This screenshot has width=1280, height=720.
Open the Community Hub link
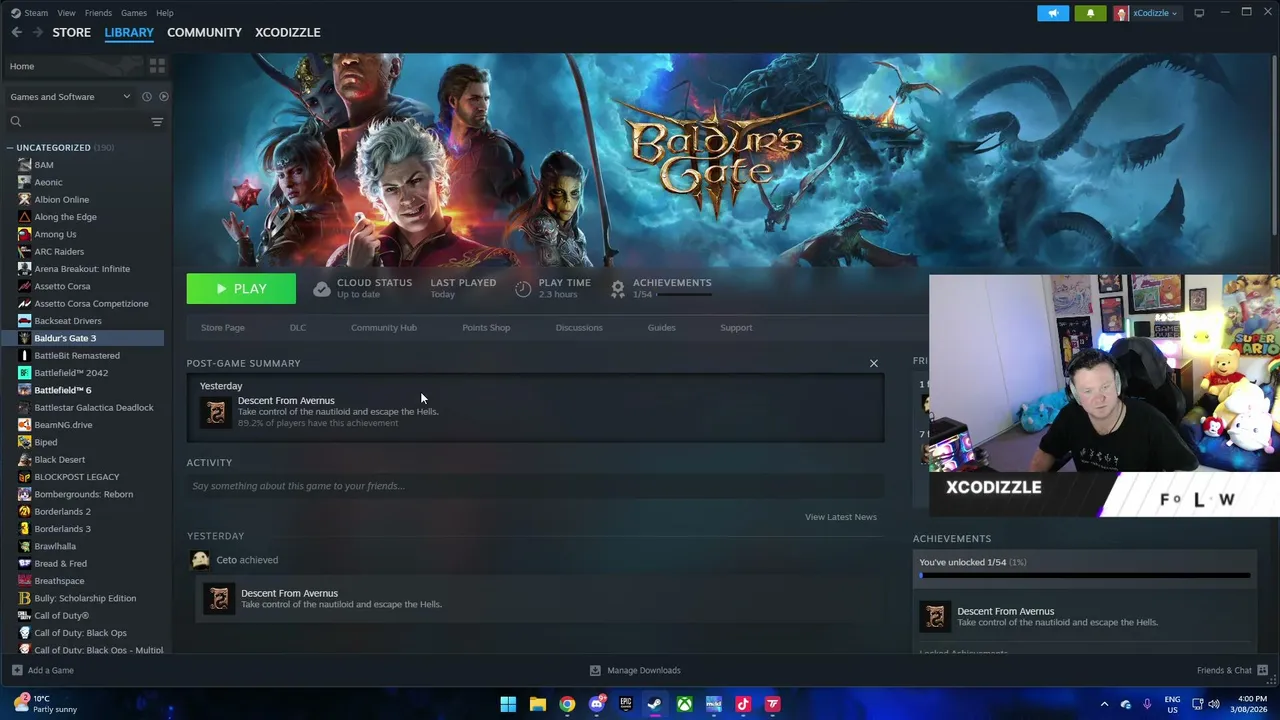point(384,328)
